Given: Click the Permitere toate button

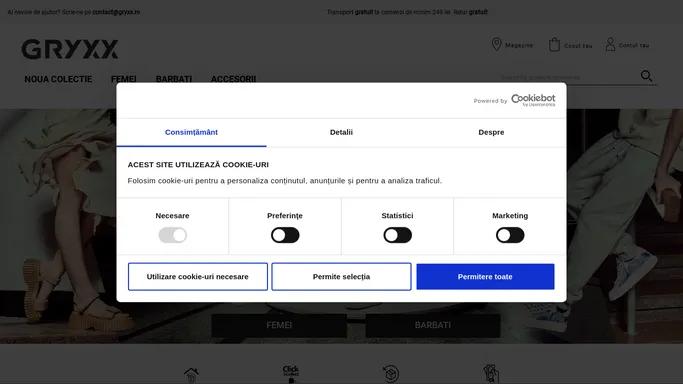Looking at the screenshot, I should coord(485,276).
